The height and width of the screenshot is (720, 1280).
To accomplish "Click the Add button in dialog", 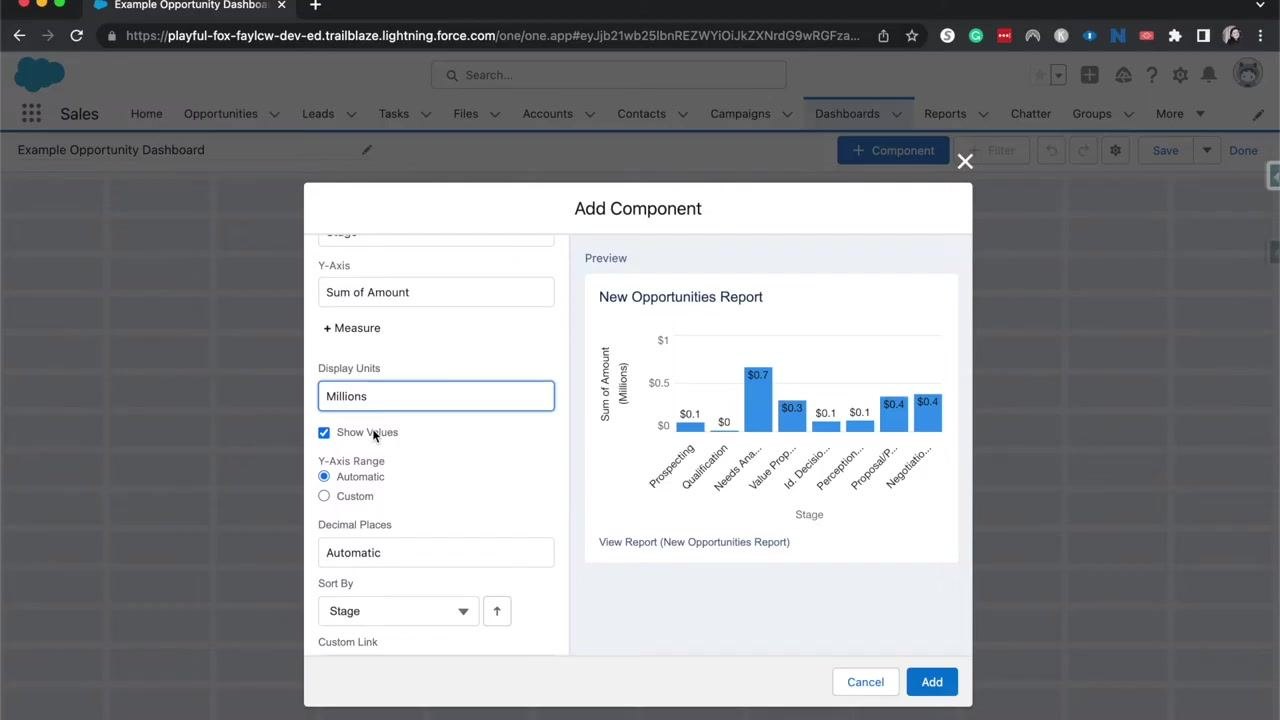I will (932, 682).
